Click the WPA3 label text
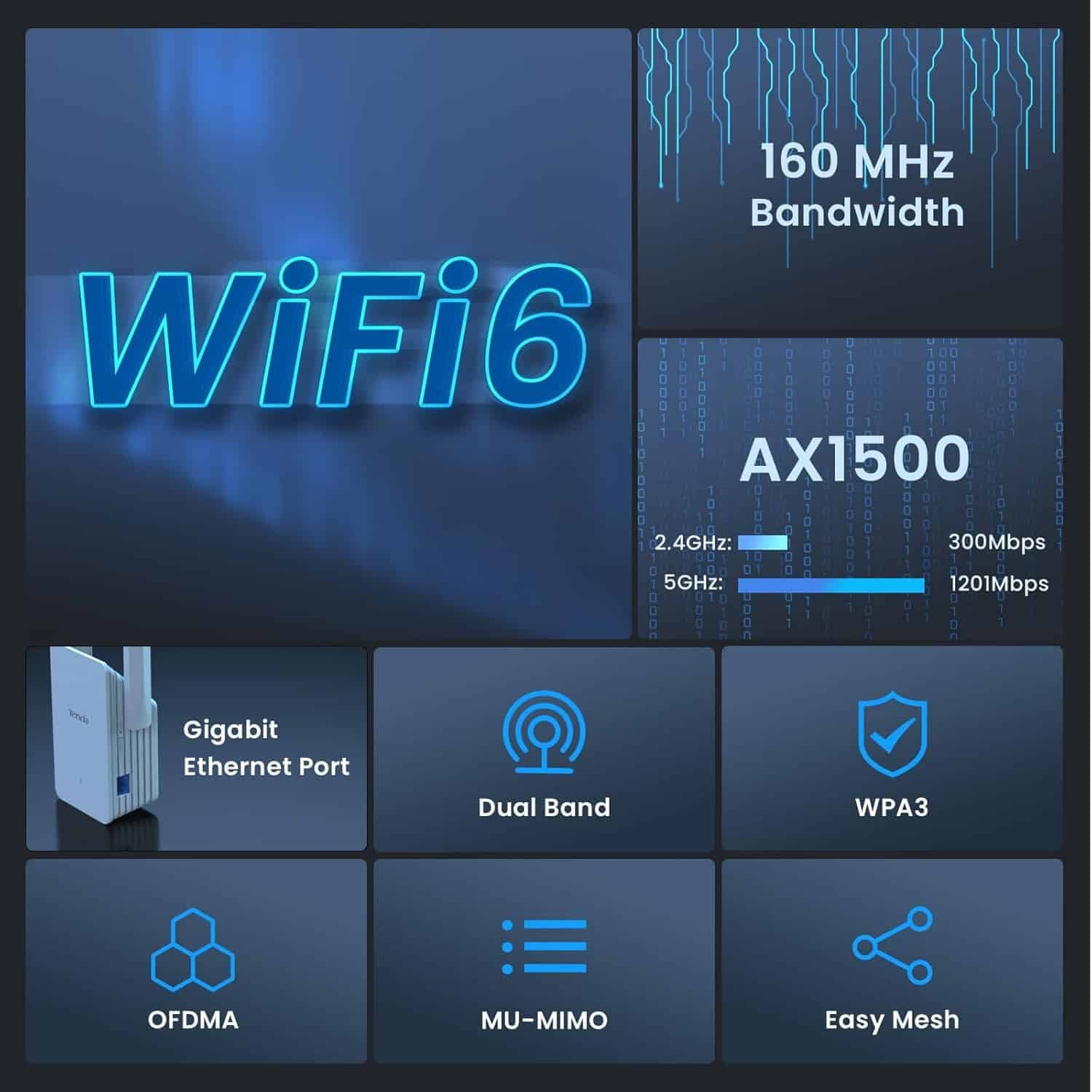This screenshot has width=1092, height=1092. pyautogui.click(x=892, y=807)
